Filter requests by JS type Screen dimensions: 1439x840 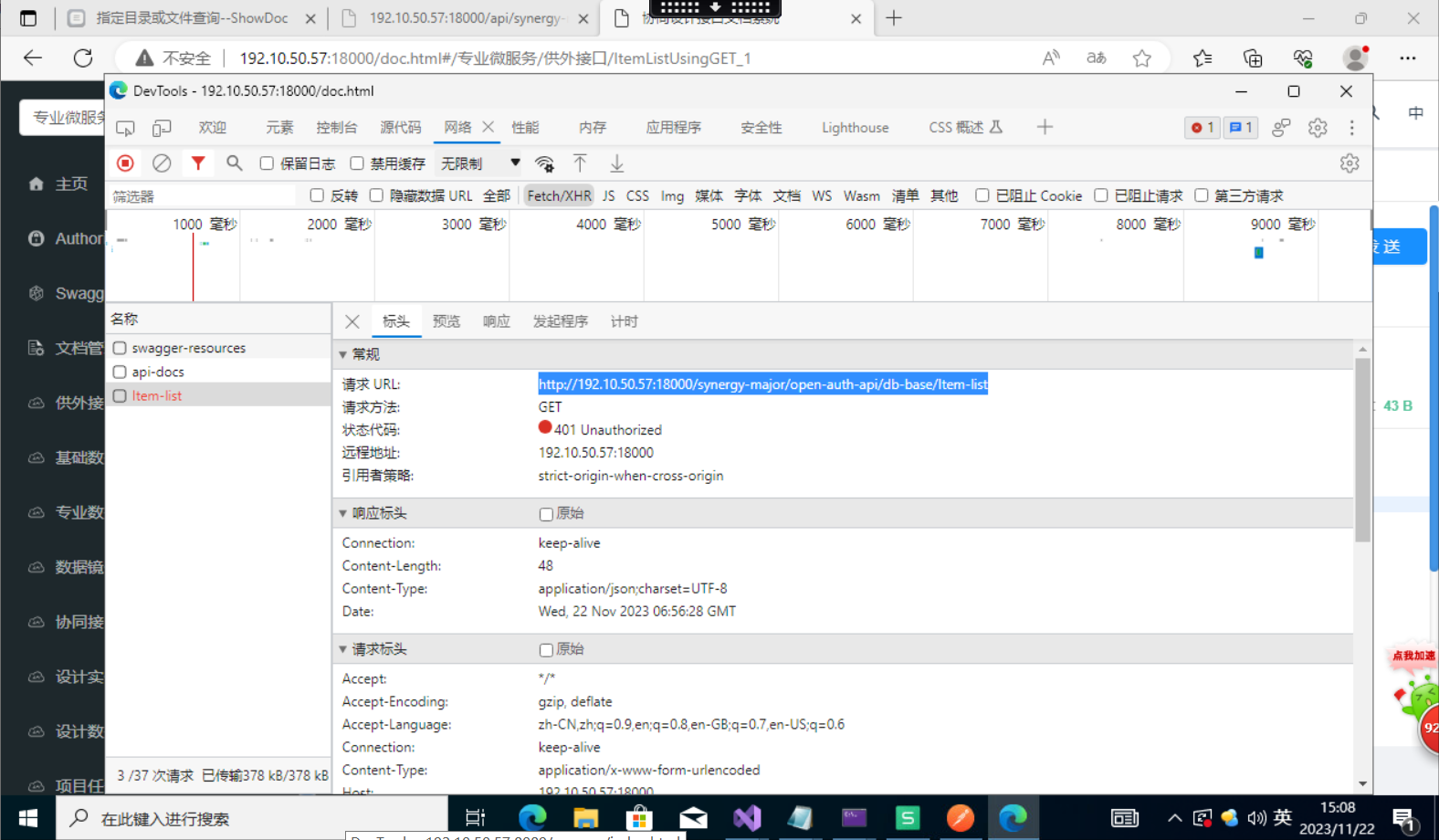coord(608,195)
